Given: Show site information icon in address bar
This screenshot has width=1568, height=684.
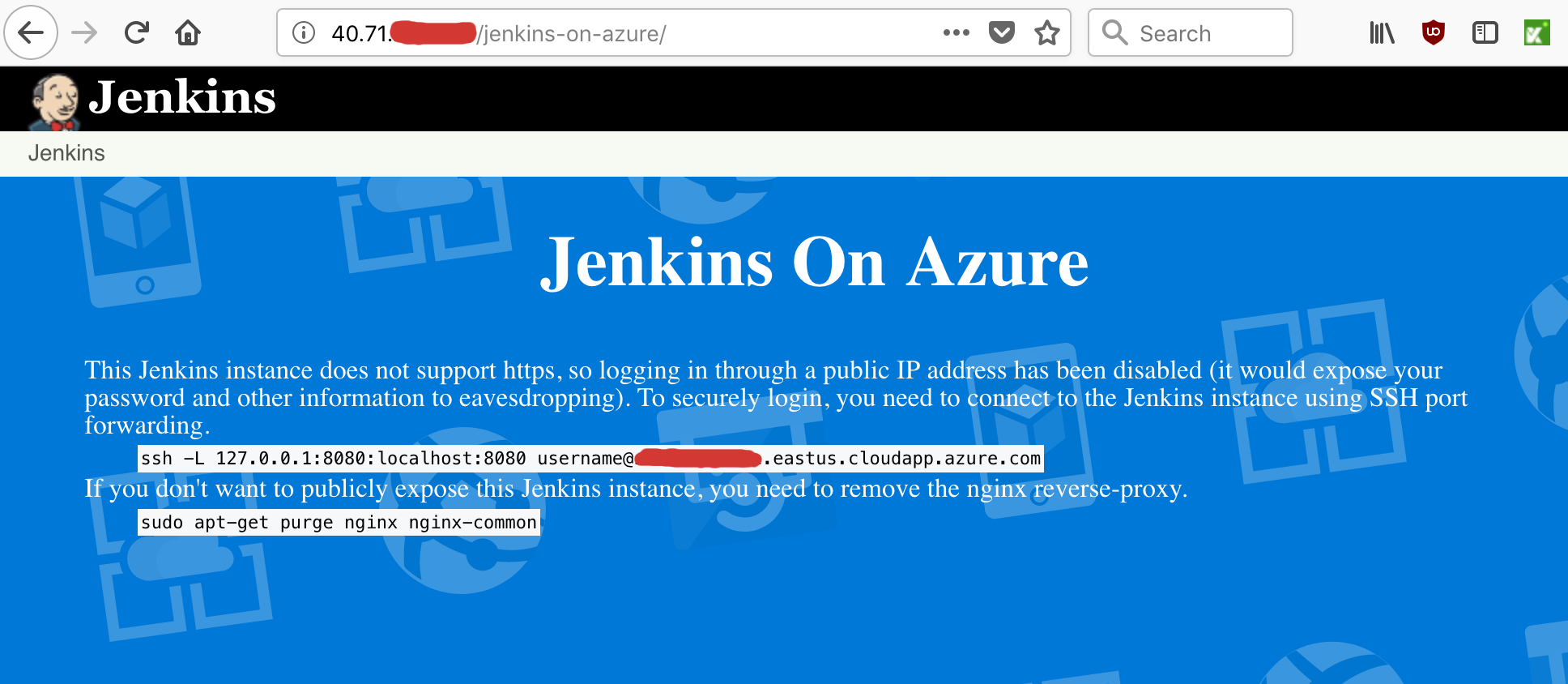Looking at the screenshot, I should 304,32.
